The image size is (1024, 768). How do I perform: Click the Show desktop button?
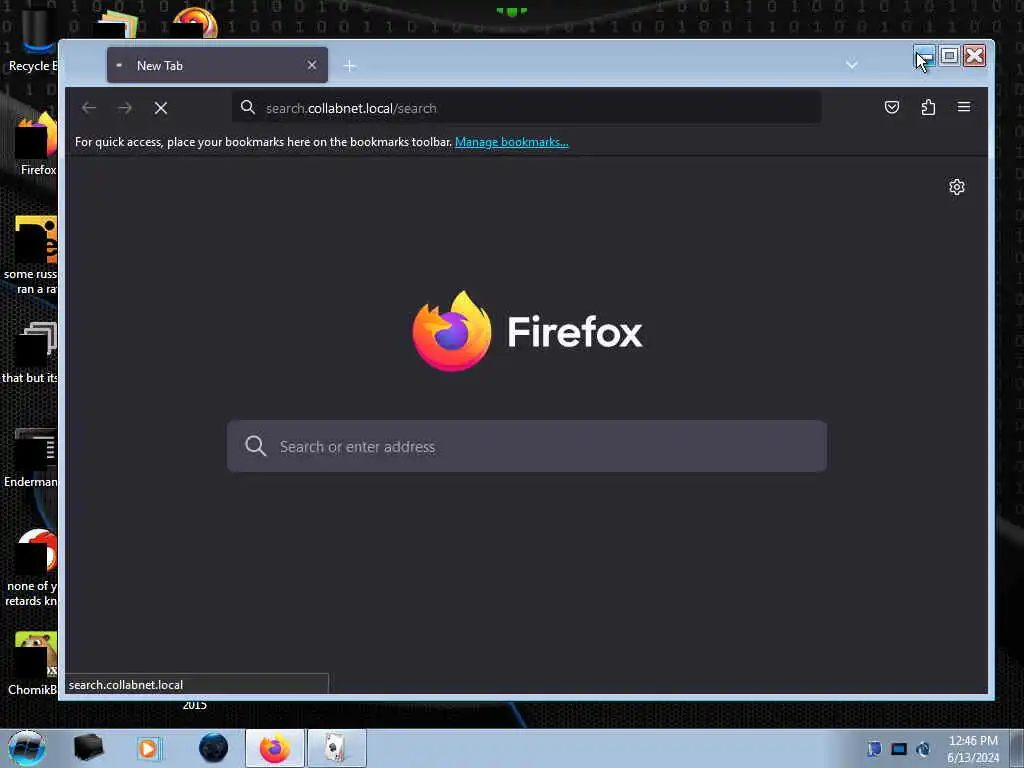(x=1017, y=748)
